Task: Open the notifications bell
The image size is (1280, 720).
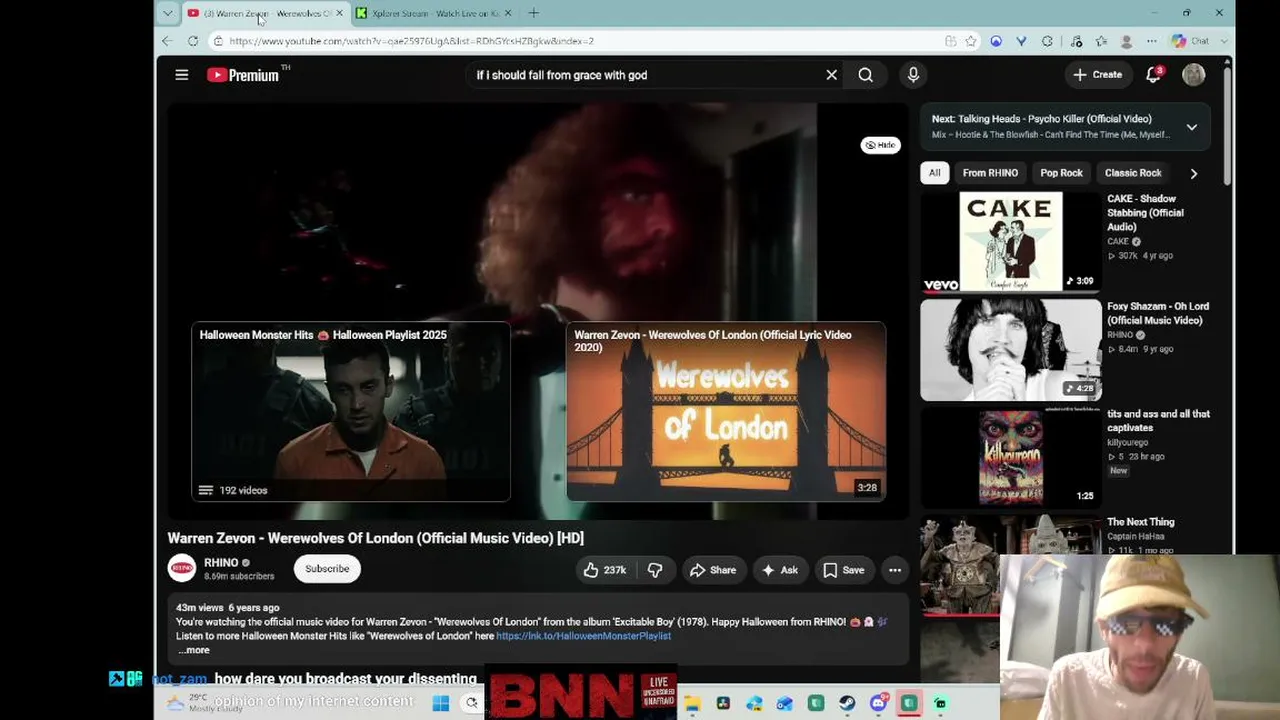Action: (x=1153, y=75)
